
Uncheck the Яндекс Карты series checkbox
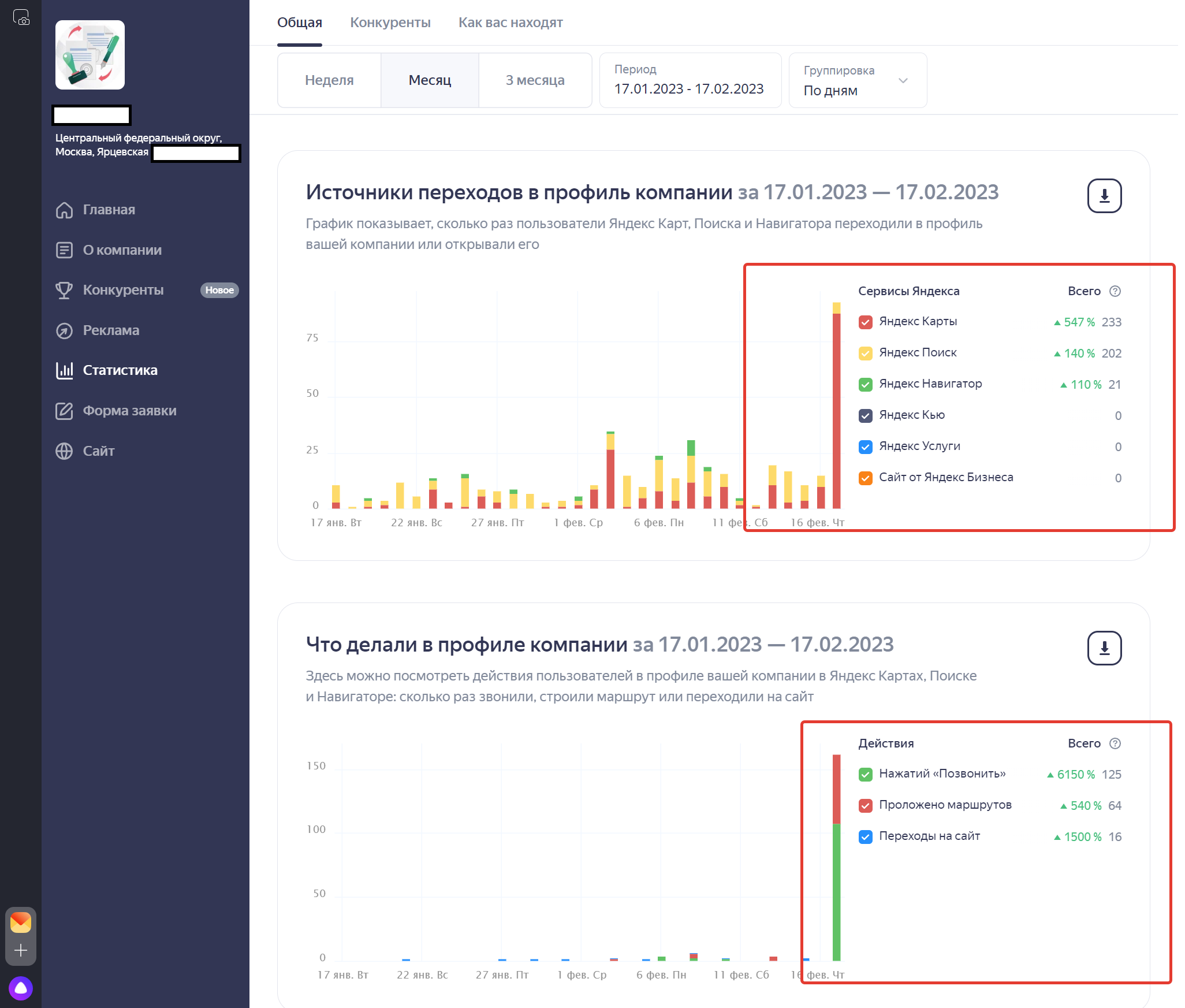click(x=865, y=322)
